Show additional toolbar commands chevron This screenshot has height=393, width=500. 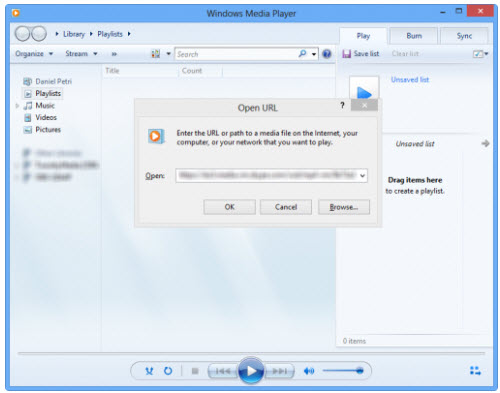(114, 54)
